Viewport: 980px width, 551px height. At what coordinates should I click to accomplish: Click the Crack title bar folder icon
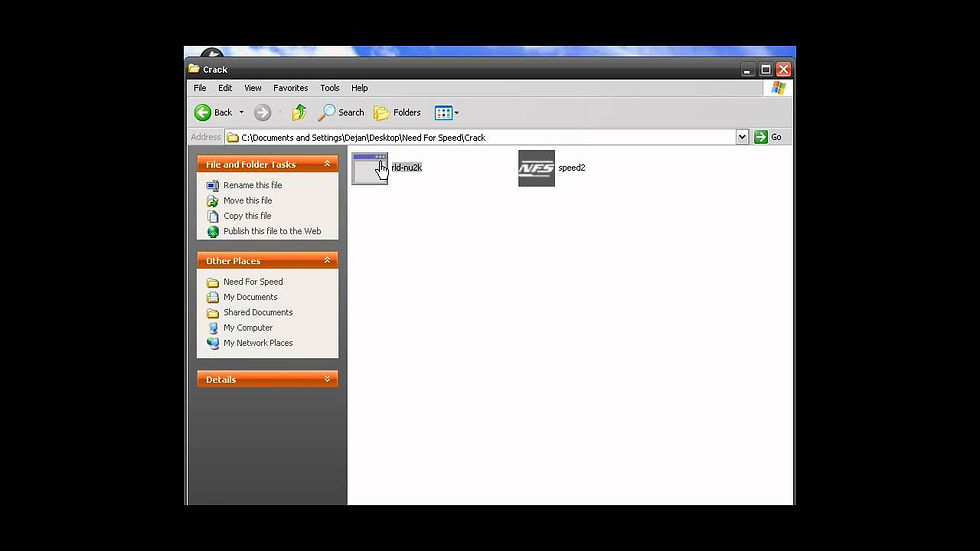pyautogui.click(x=194, y=69)
